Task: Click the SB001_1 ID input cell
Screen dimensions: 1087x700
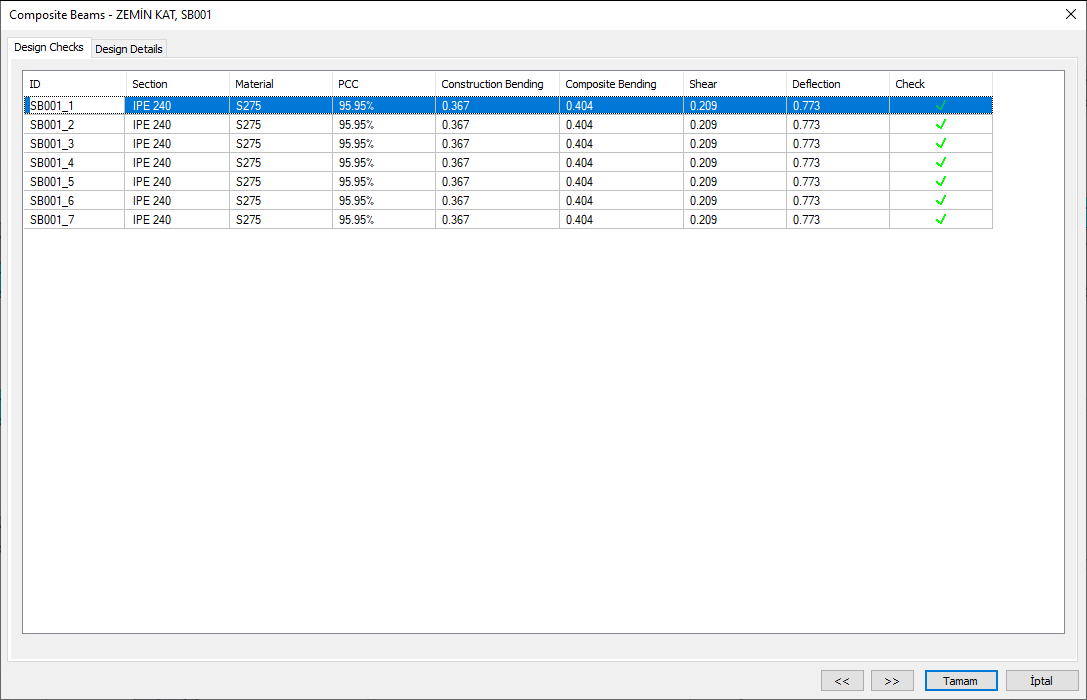Action: click(x=74, y=106)
